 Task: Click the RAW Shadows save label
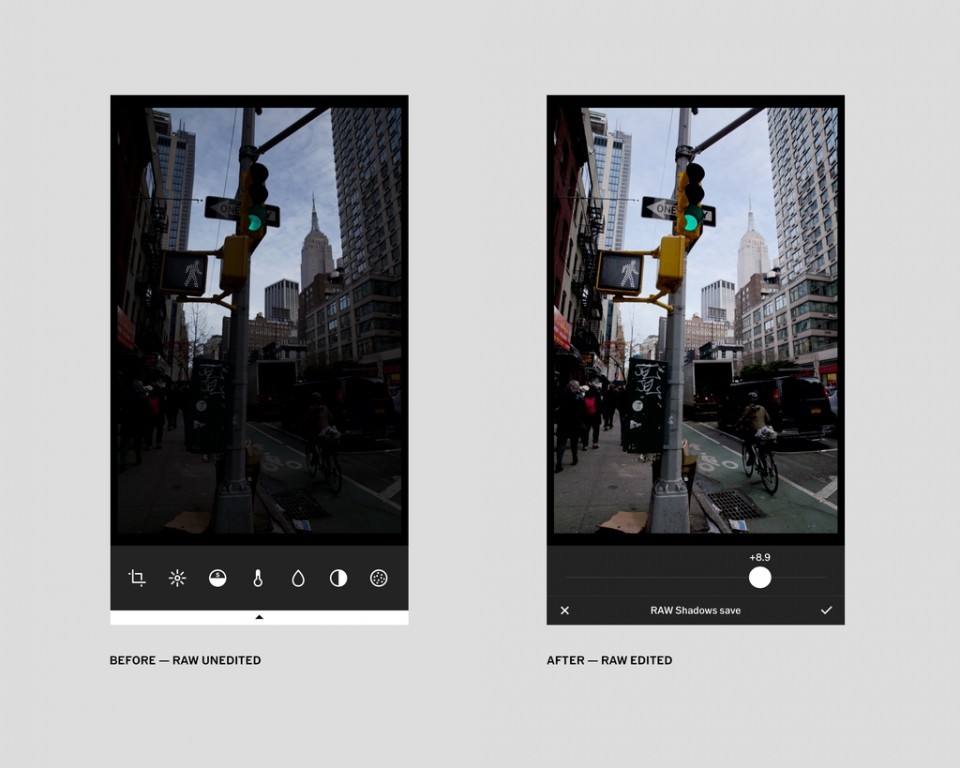pos(696,610)
